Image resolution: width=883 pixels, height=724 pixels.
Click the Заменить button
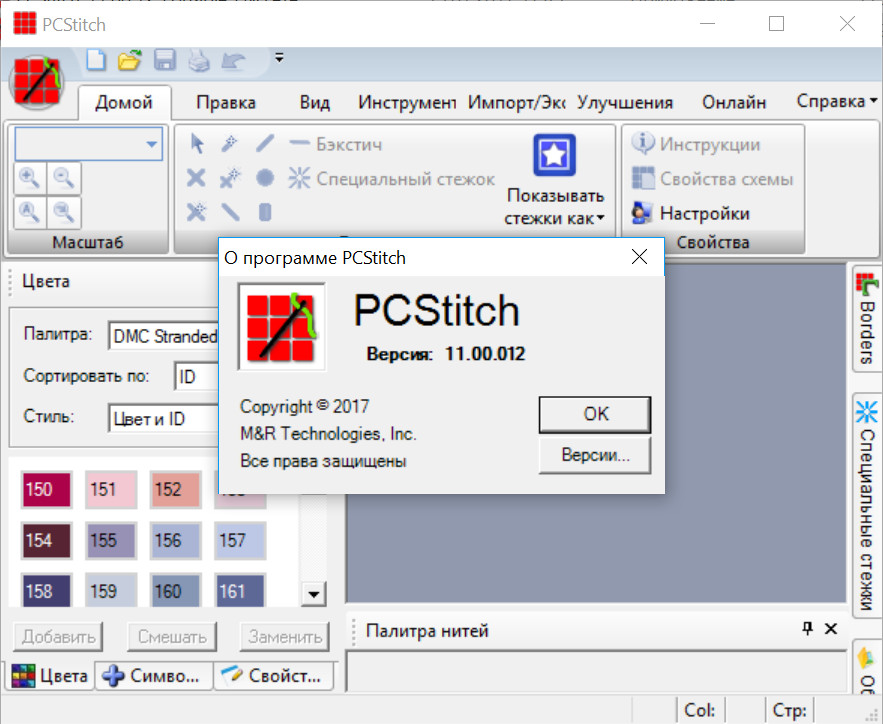pos(285,637)
